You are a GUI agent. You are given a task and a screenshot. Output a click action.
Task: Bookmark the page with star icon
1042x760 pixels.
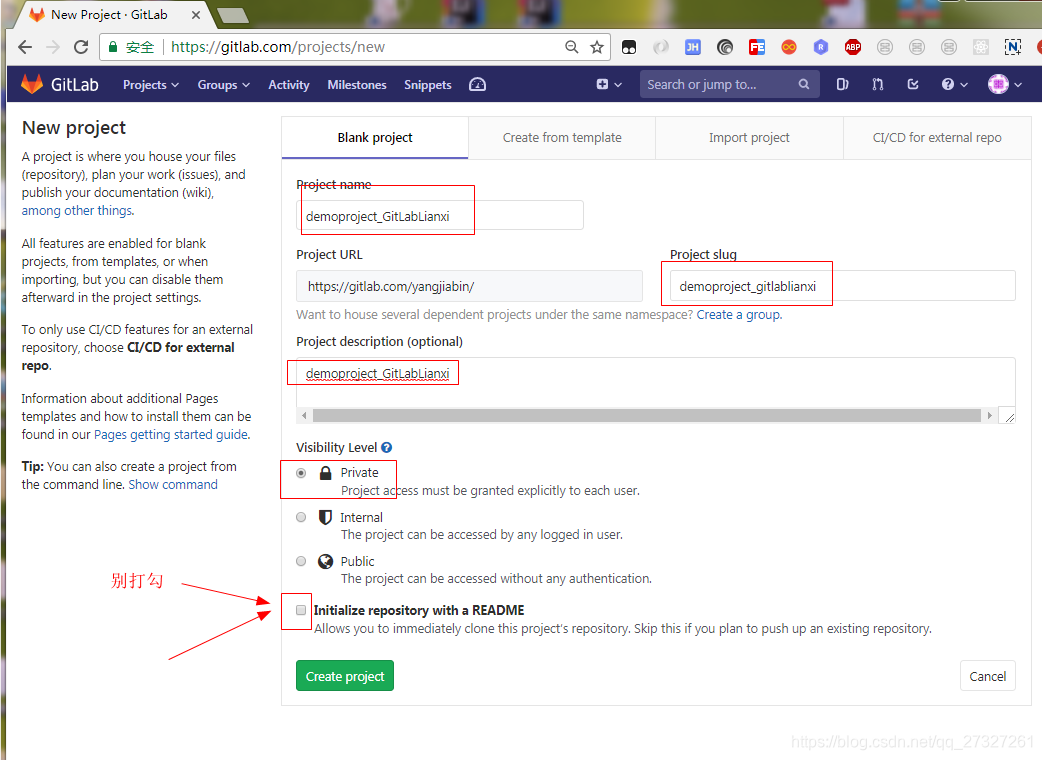tap(597, 47)
